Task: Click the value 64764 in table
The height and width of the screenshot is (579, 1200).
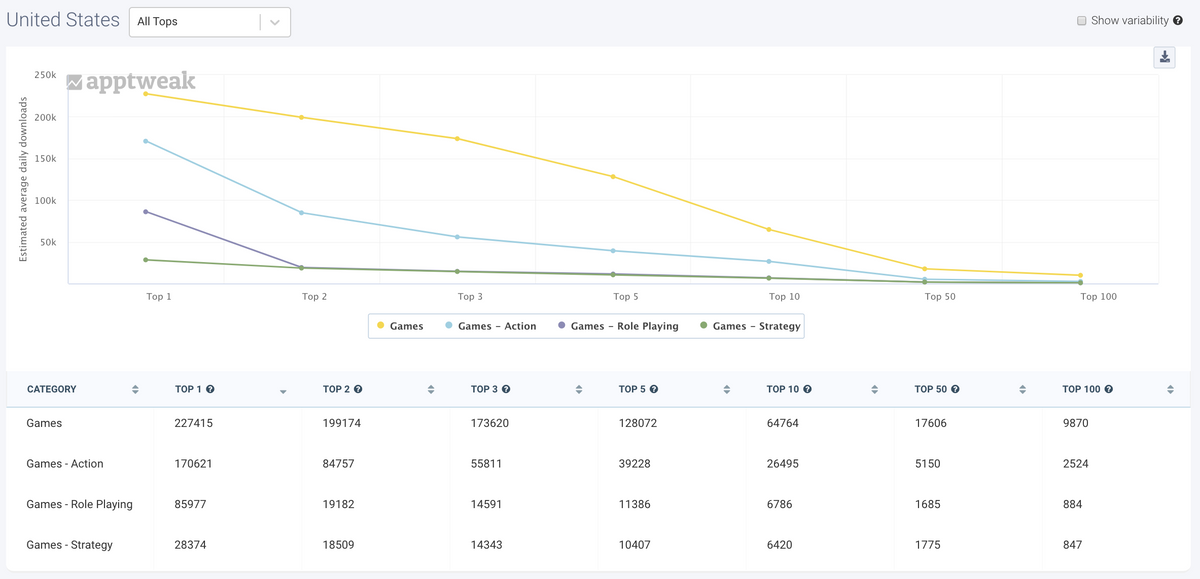Action: pyautogui.click(x=783, y=423)
